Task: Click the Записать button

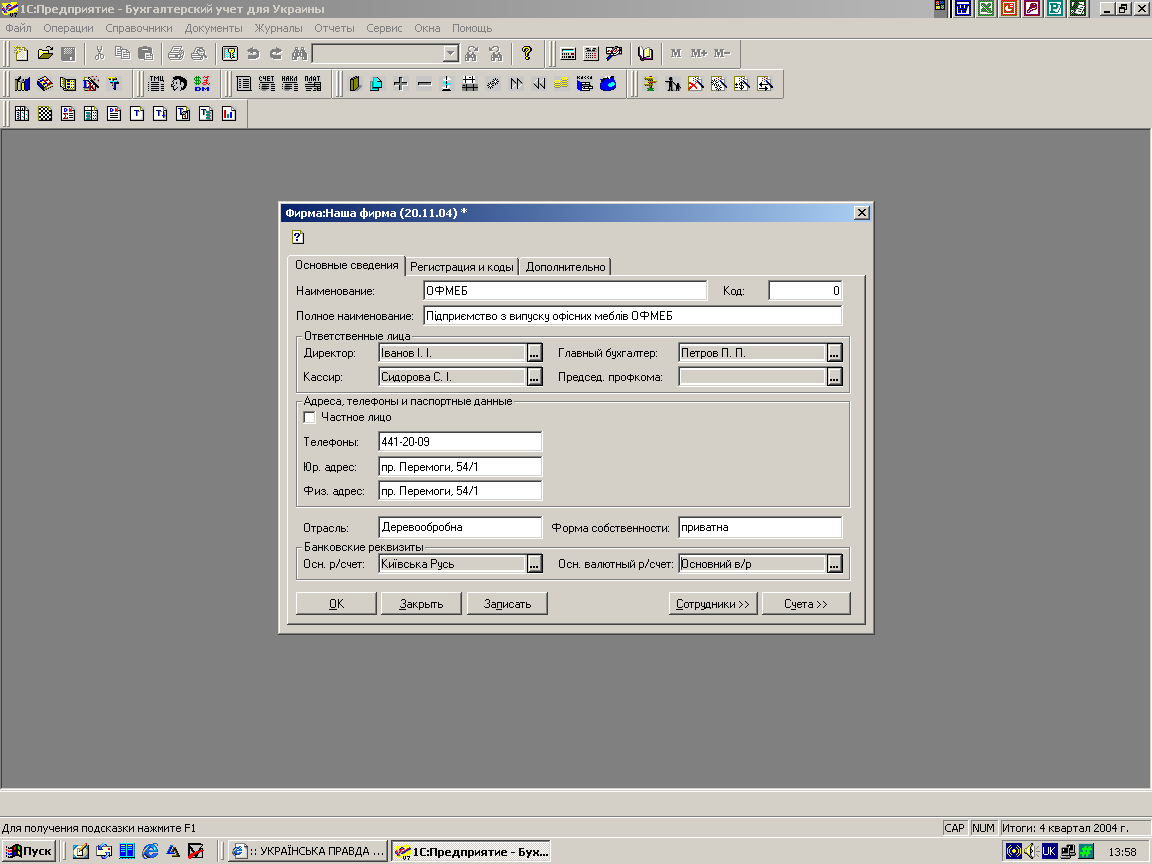Action: (507, 604)
